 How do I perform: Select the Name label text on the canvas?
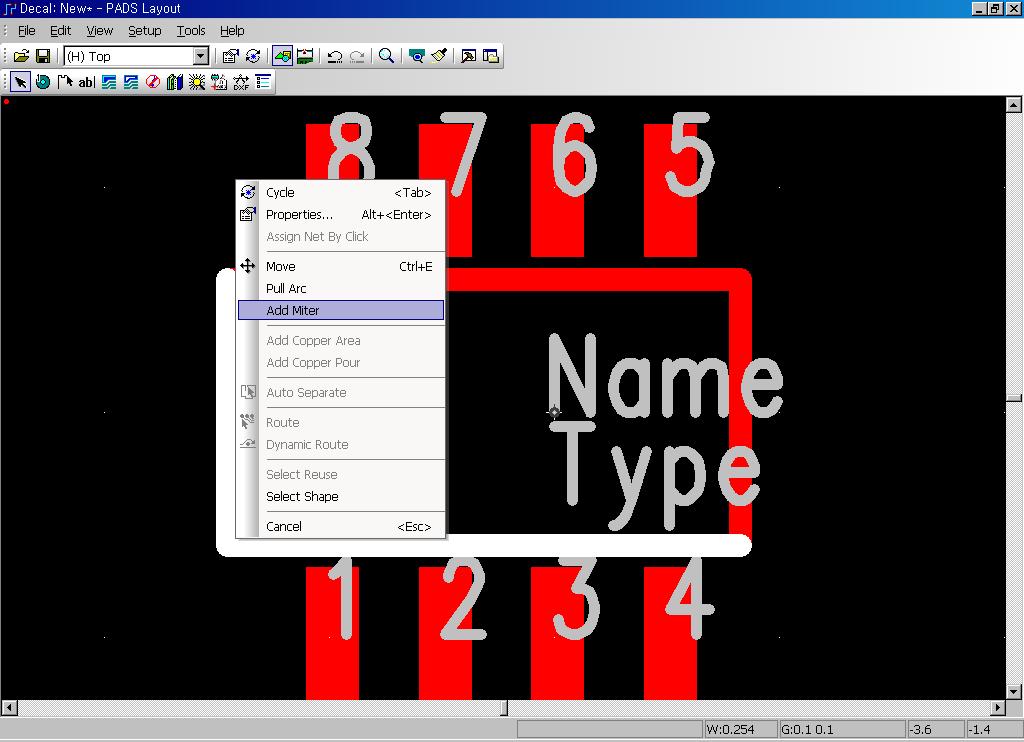(665, 378)
